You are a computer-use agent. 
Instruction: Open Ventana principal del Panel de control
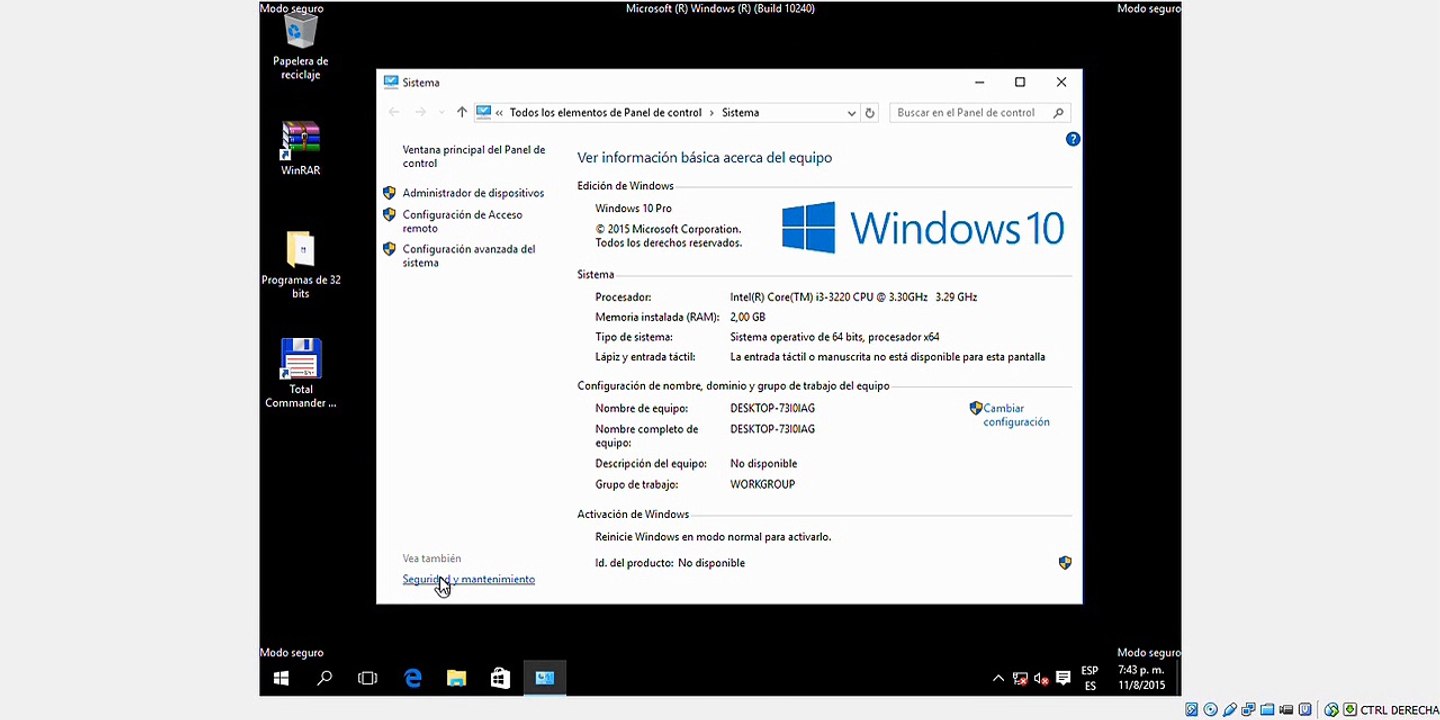click(474, 156)
